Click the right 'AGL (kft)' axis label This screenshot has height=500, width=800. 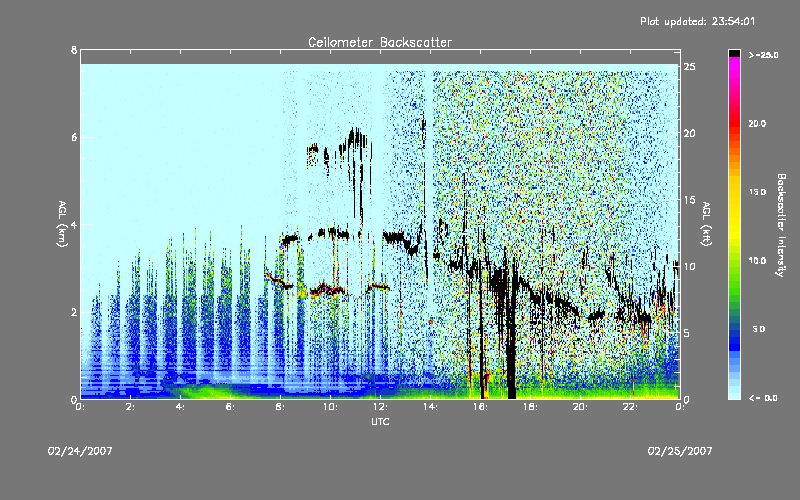coord(706,224)
